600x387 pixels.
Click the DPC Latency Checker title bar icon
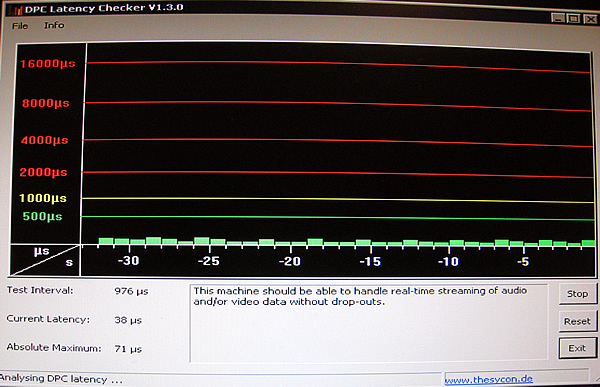[x=16, y=10]
